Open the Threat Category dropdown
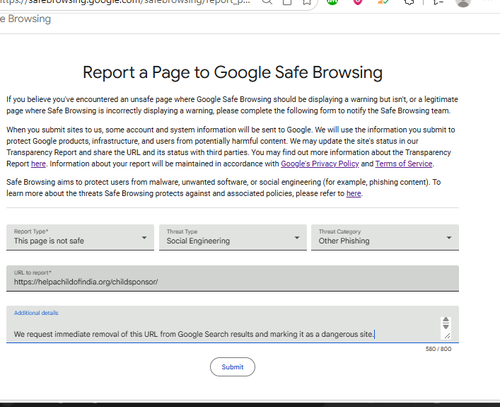The height and width of the screenshot is (407, 500). coord(385,237)
